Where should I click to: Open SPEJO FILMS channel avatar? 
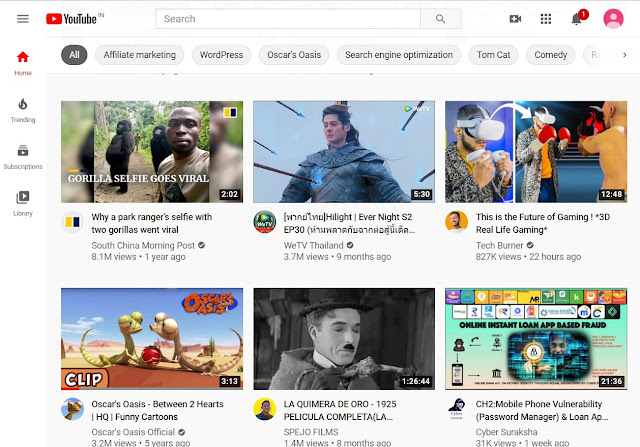(264, 409)
